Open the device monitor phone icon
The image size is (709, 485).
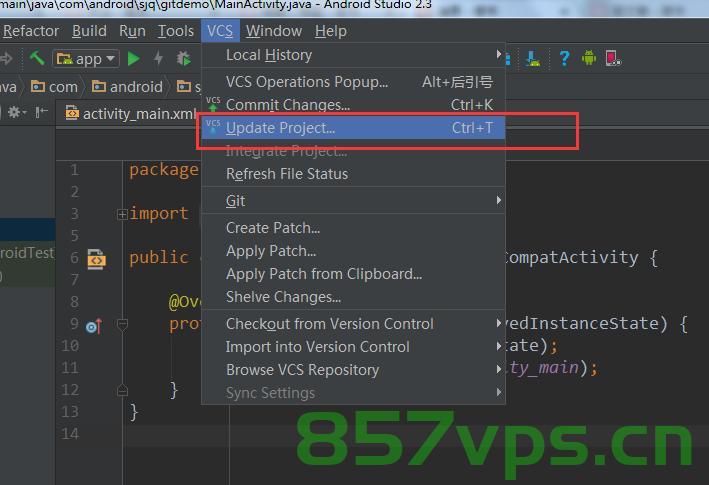[613, 58]
